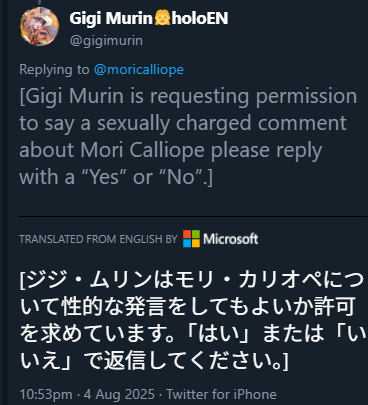
Task: Click the "TRANSLATED FROM ENGLISH BY" label
Action: coord(98,239)
